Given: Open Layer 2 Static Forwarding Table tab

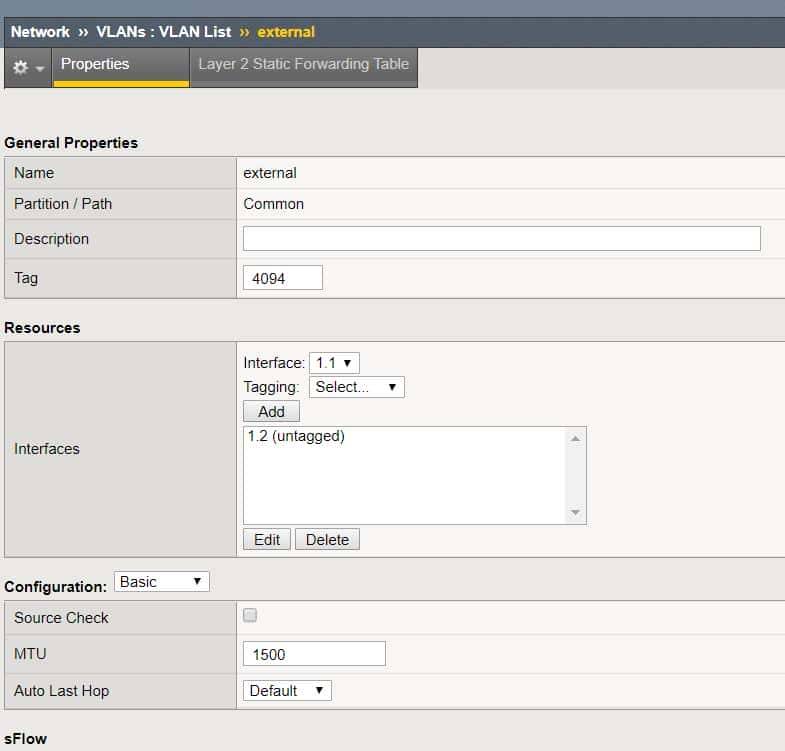Looking at the screenshot, I should pyautogui.click(x=303, y=64).
